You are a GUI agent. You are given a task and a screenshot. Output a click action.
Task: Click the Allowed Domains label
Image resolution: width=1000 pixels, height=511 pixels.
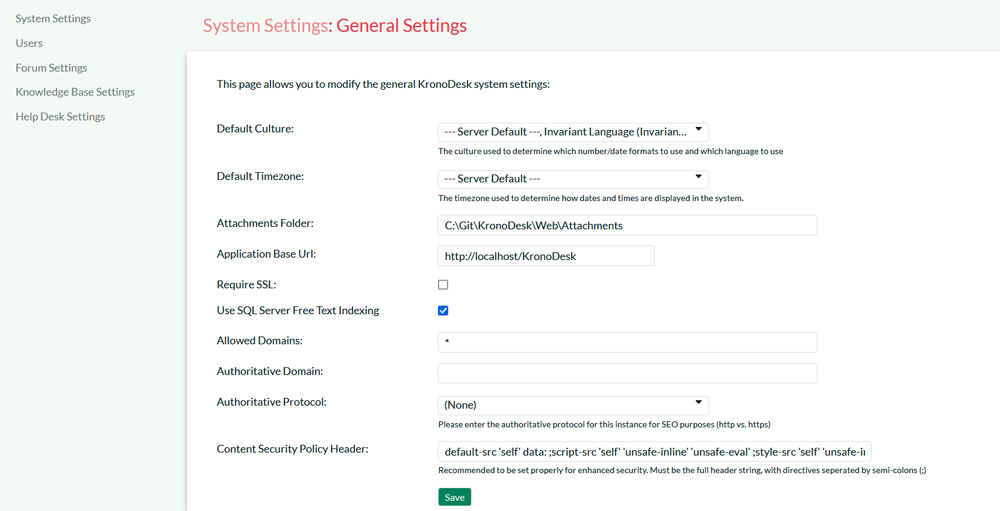[x=260, y=341]
